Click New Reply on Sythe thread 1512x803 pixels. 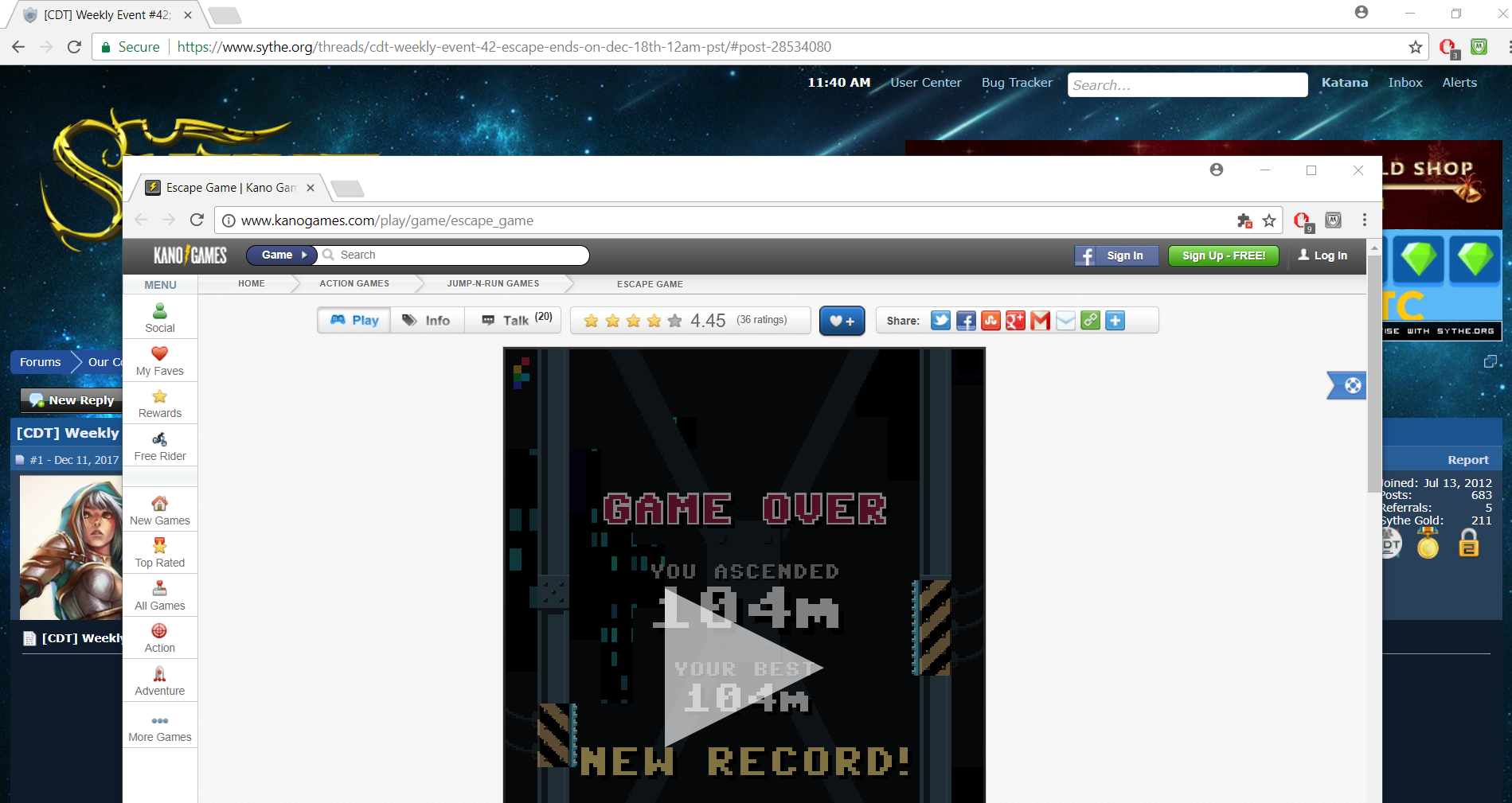[72, 400]
